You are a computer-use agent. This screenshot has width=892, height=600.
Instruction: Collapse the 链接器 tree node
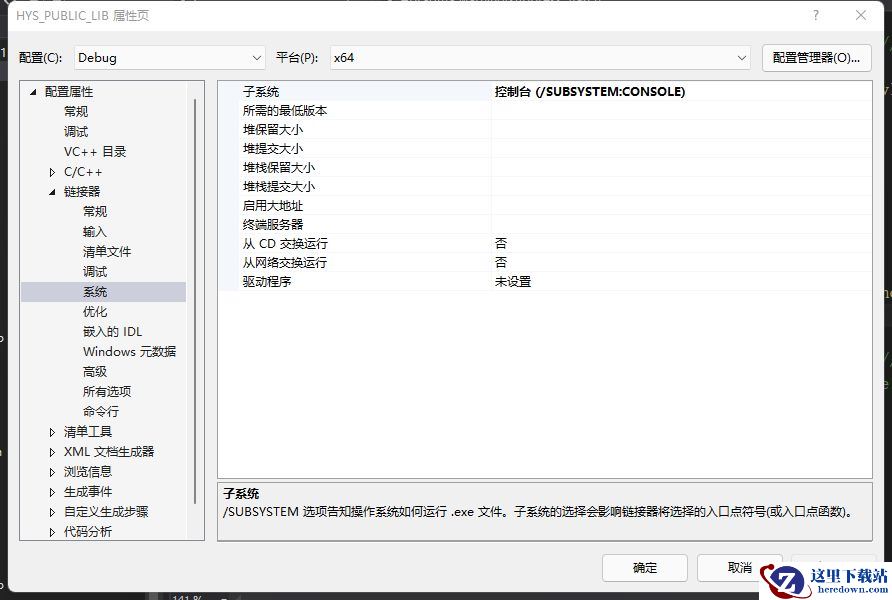coord(53,192)
